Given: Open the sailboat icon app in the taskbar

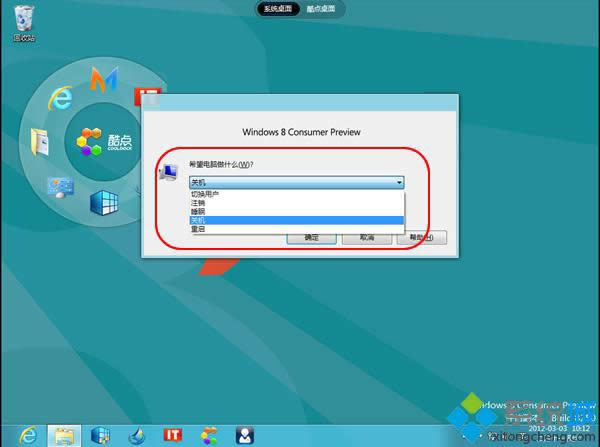Looking at the screenshot, I should tap(137, 436).
